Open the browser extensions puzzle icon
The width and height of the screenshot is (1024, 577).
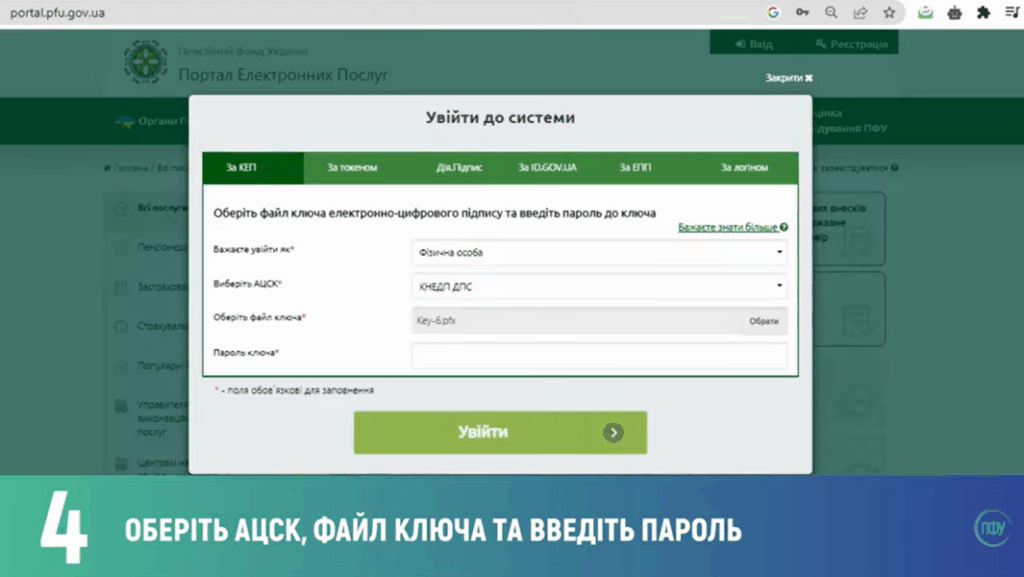tap(984, 13)
